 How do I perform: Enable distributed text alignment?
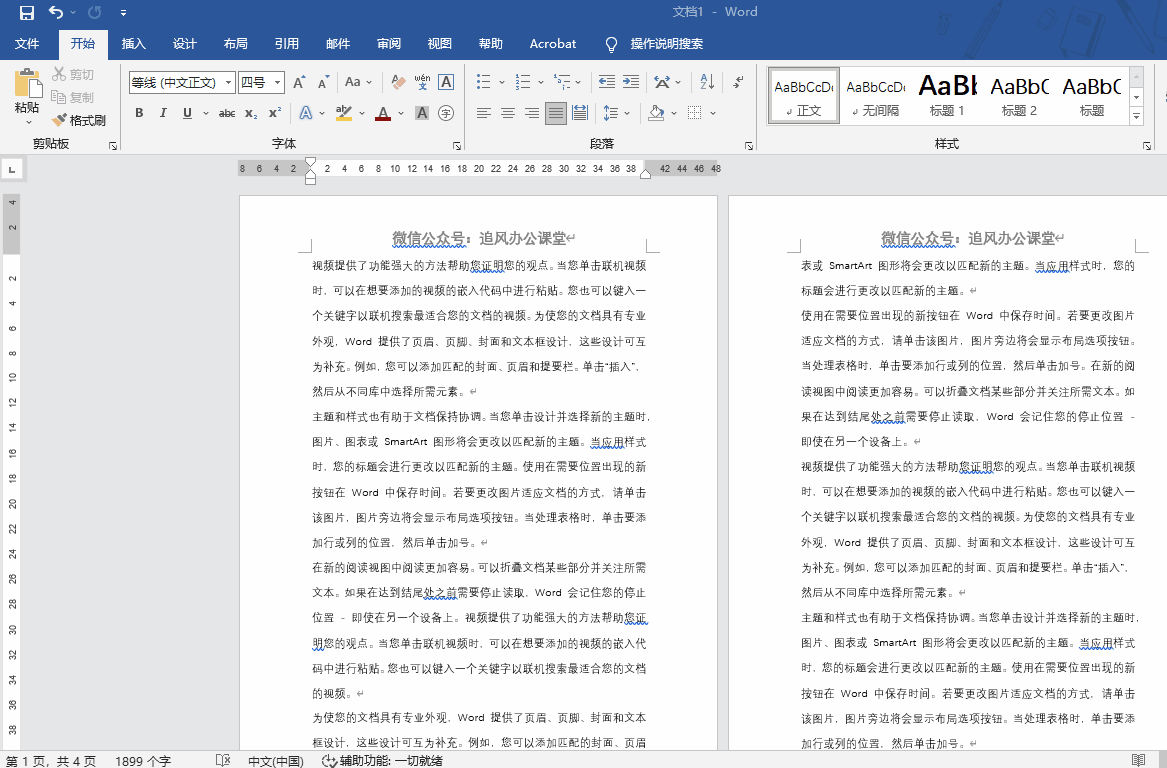click(579, 113)
